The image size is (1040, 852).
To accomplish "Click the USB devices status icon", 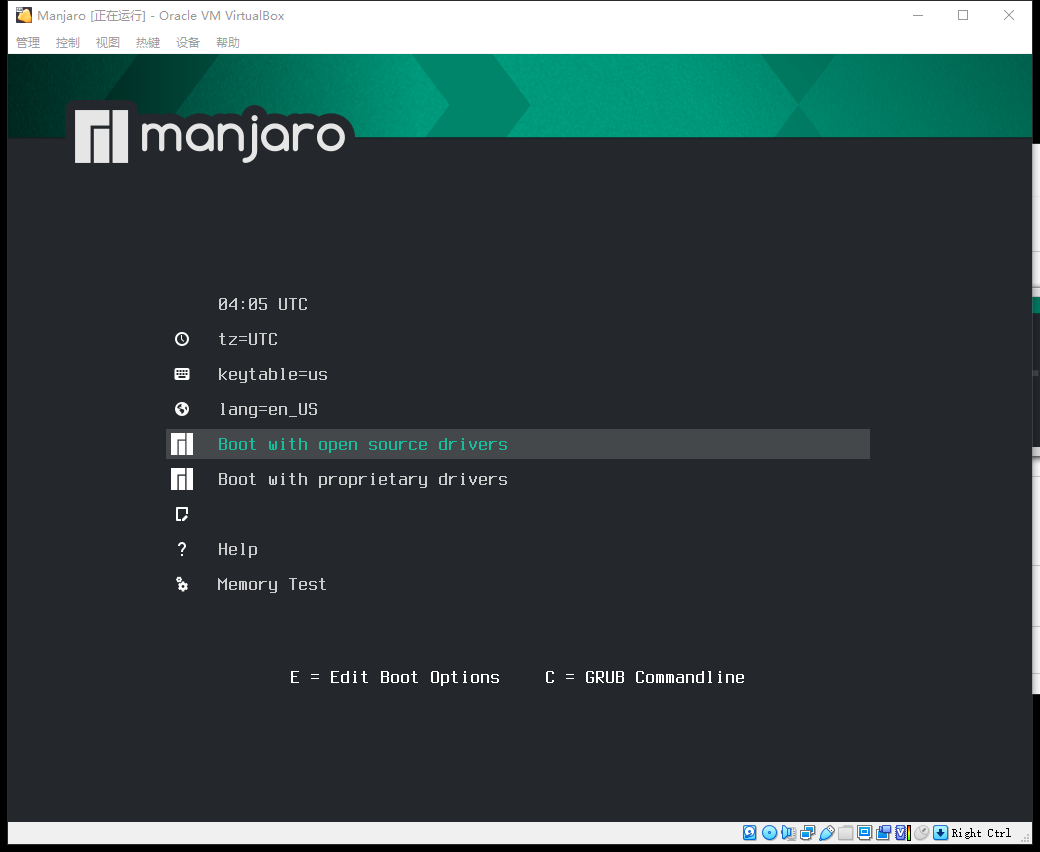I will pyautogui.click(x=826, y=833).
